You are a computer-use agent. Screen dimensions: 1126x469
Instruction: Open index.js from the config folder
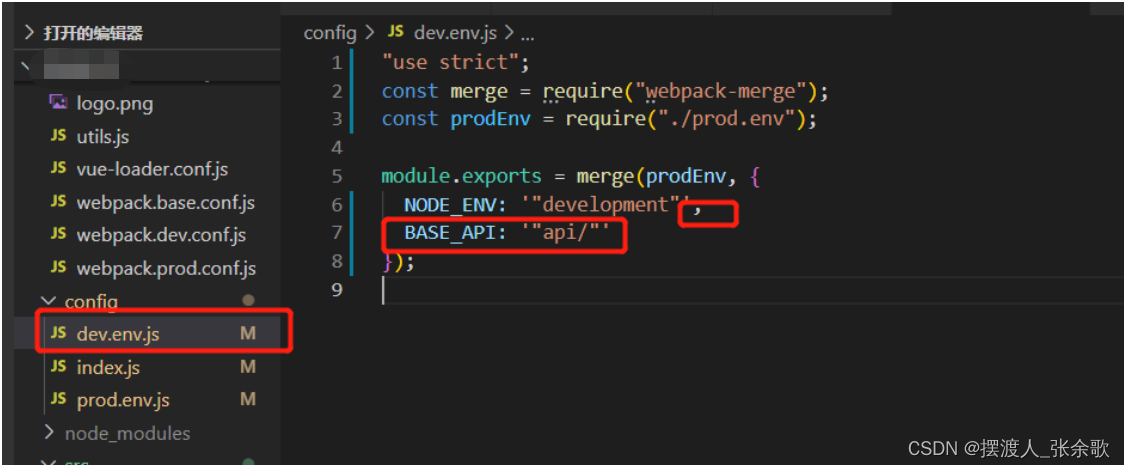point(108,368)
